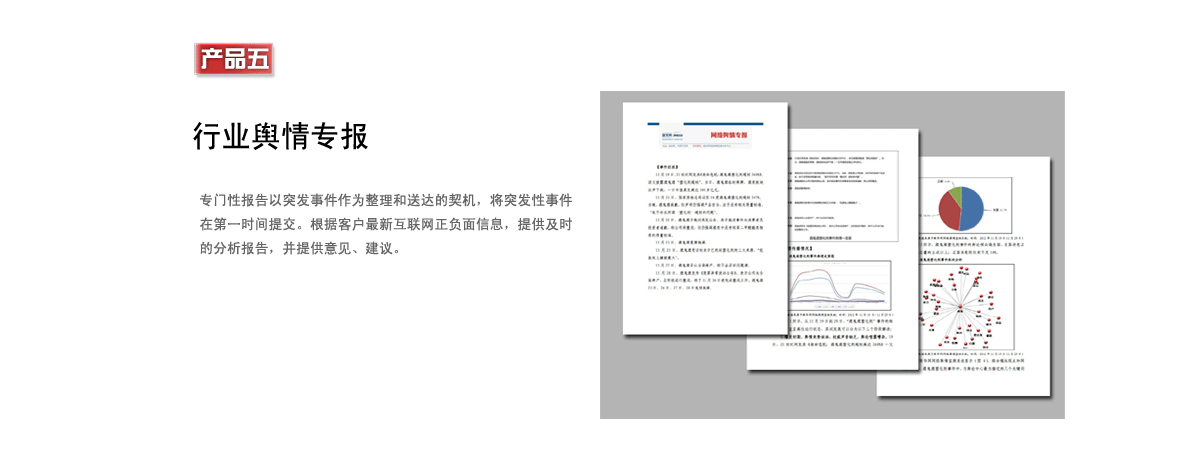Open the middle report page with line chart
The width and height of the screenshot is (1200, 462).
[x=832, y=252]
